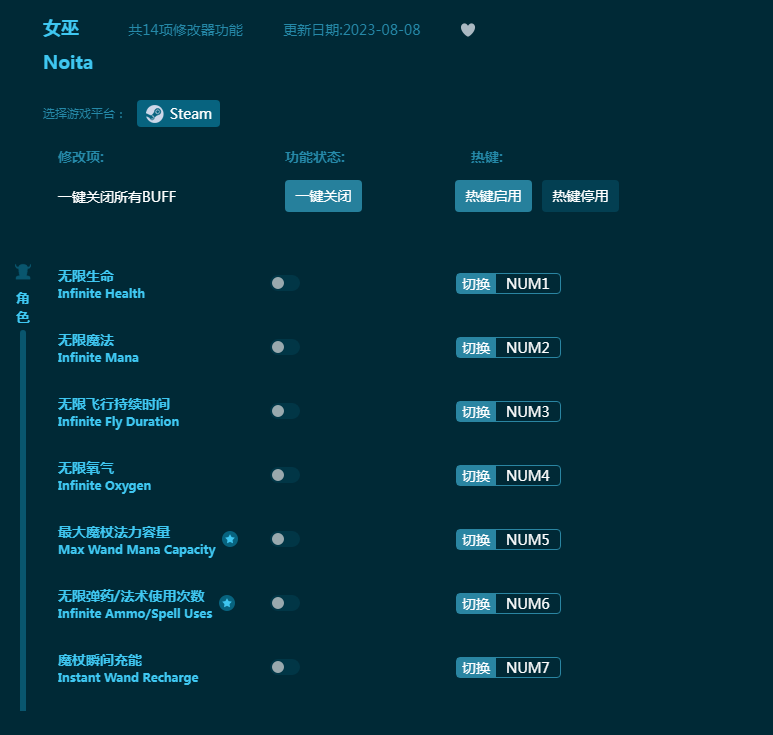Click the Instant Wand Recharge label
This screenshot has width=773, height=735.
coord(128,678)
